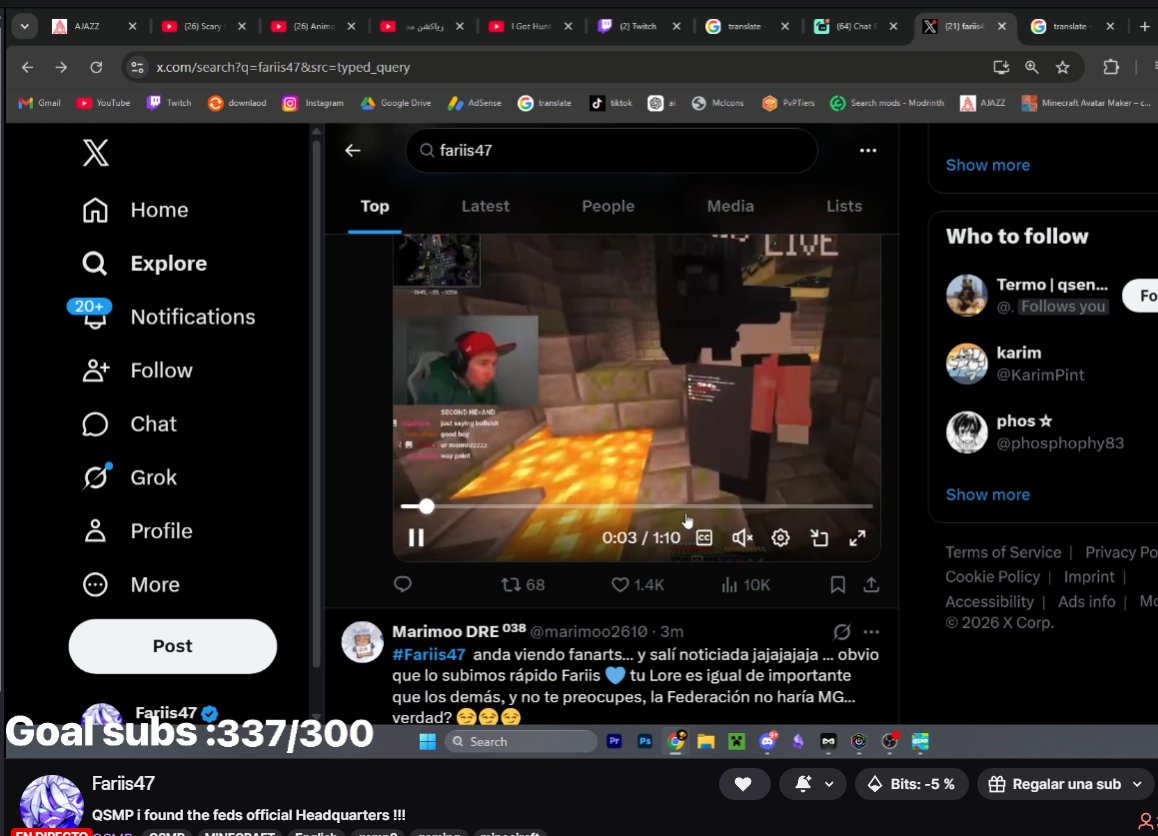The width and height of the screenshot is (1158, 836).
Task: Share the video post
Action: point(871,585)
